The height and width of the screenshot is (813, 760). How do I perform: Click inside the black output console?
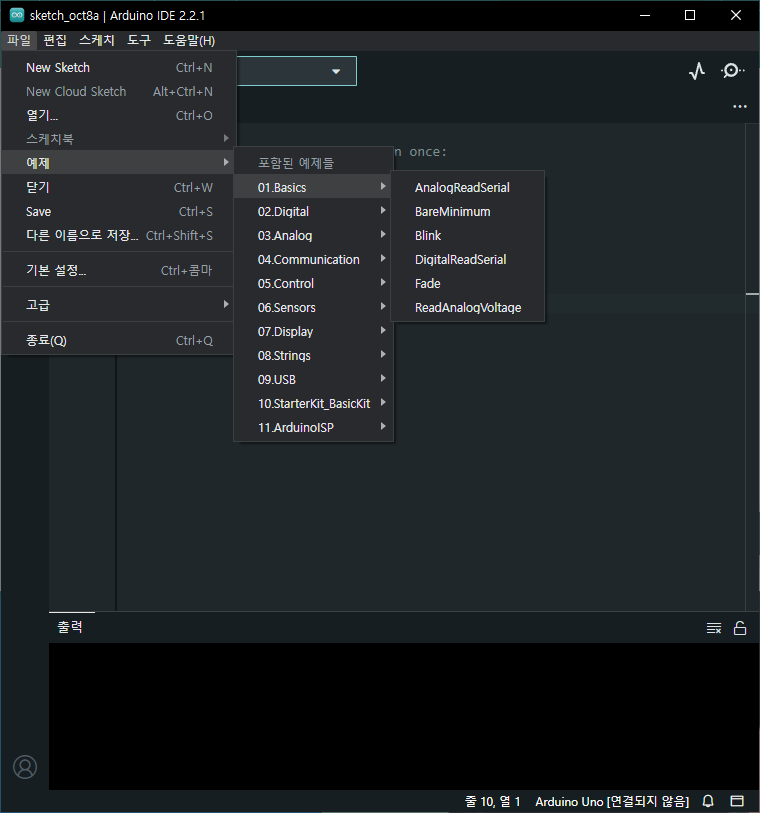(404, 717)
